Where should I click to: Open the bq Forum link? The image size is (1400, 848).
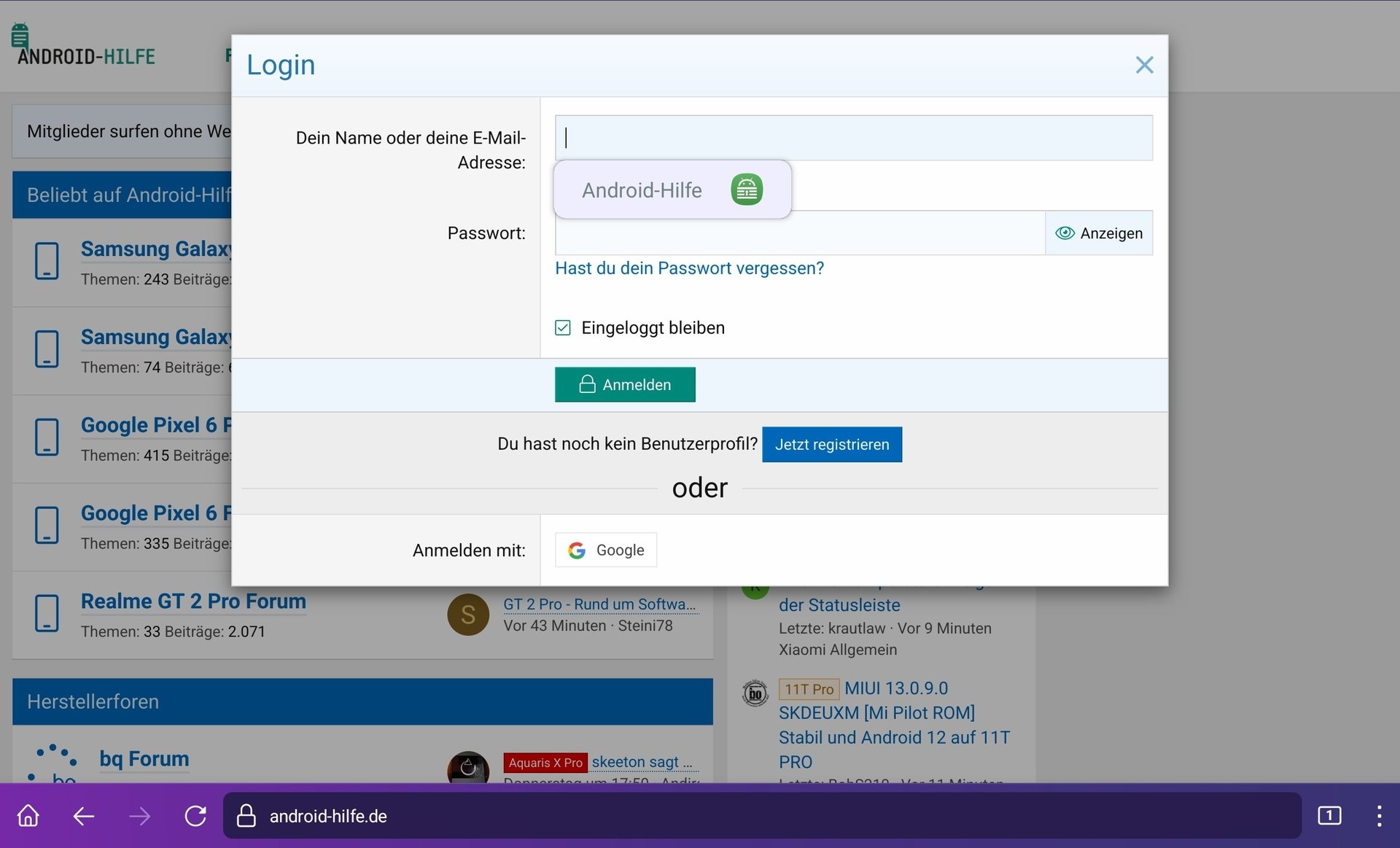144,758
